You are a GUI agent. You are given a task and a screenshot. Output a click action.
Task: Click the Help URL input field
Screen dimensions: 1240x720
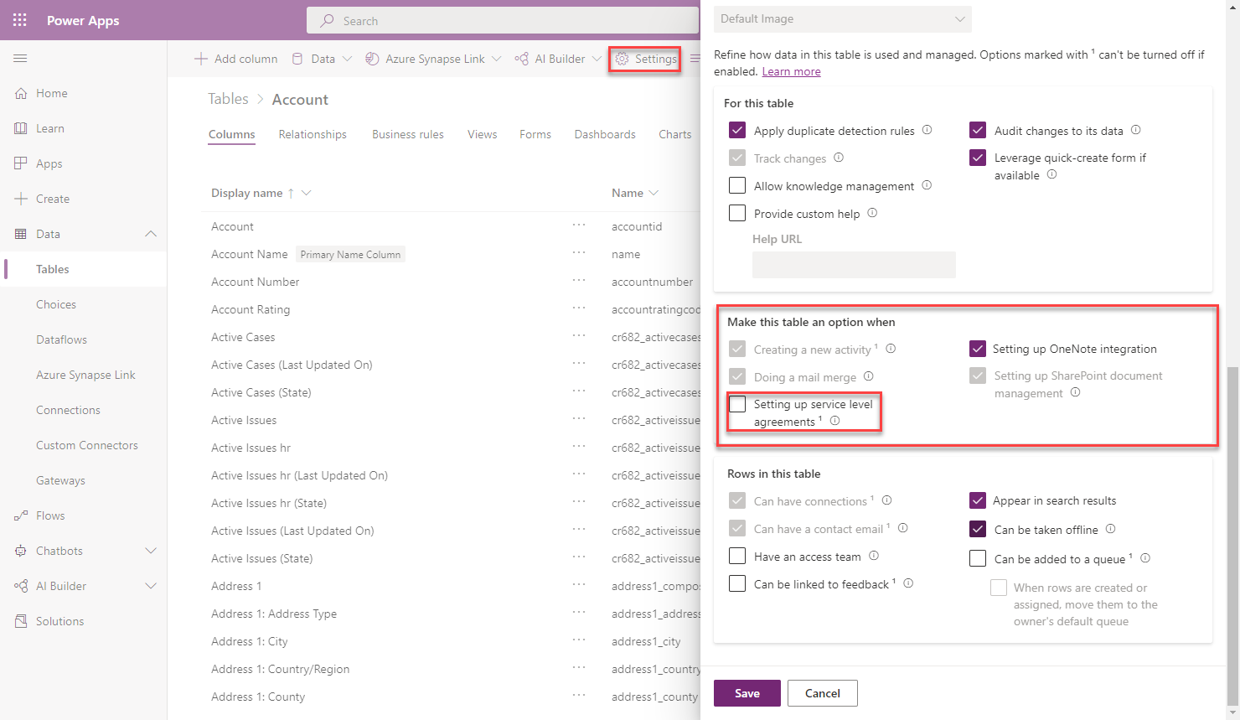tap(854, 264)
